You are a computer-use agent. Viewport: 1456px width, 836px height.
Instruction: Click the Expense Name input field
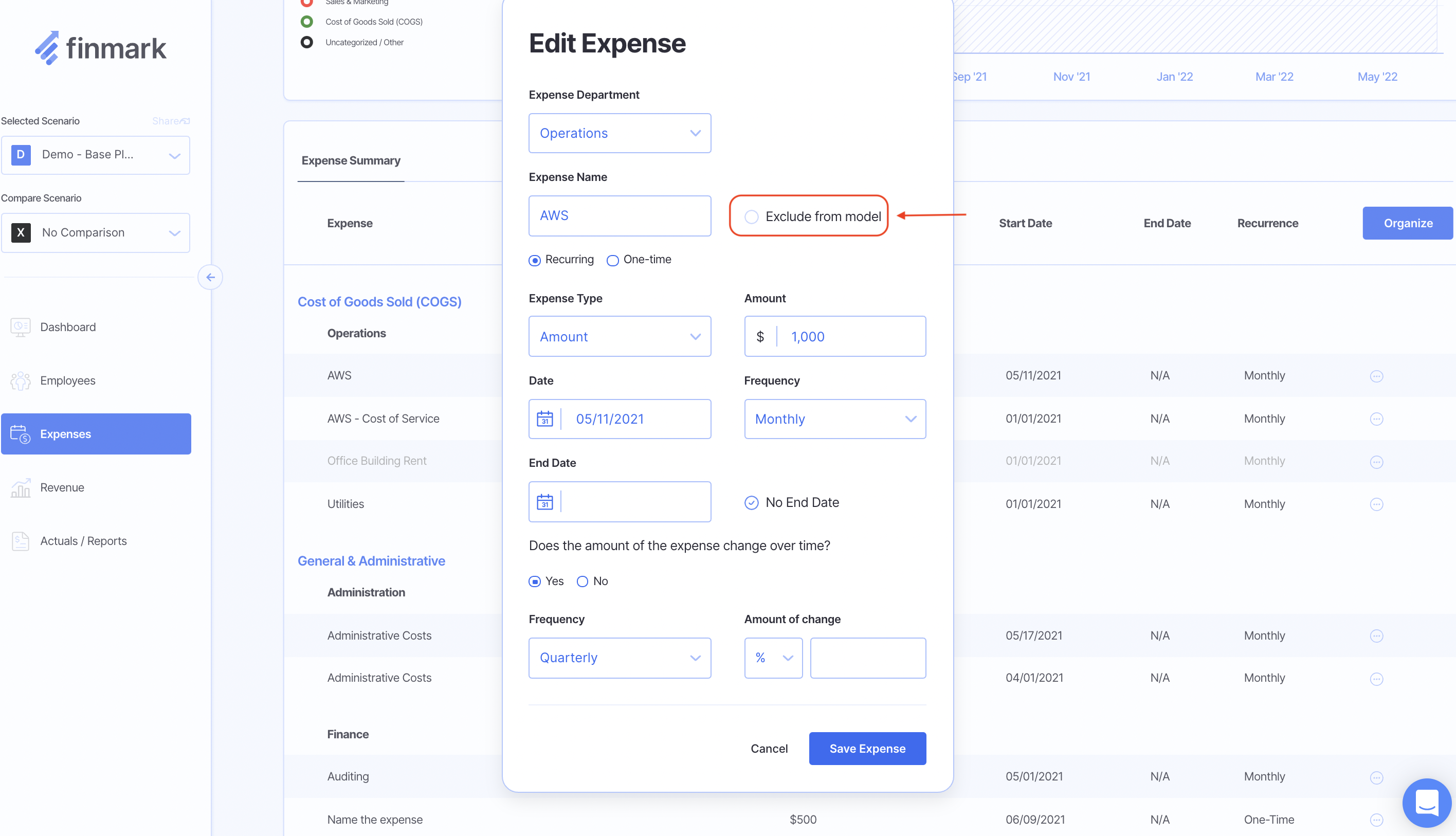(x=620, y=216)
